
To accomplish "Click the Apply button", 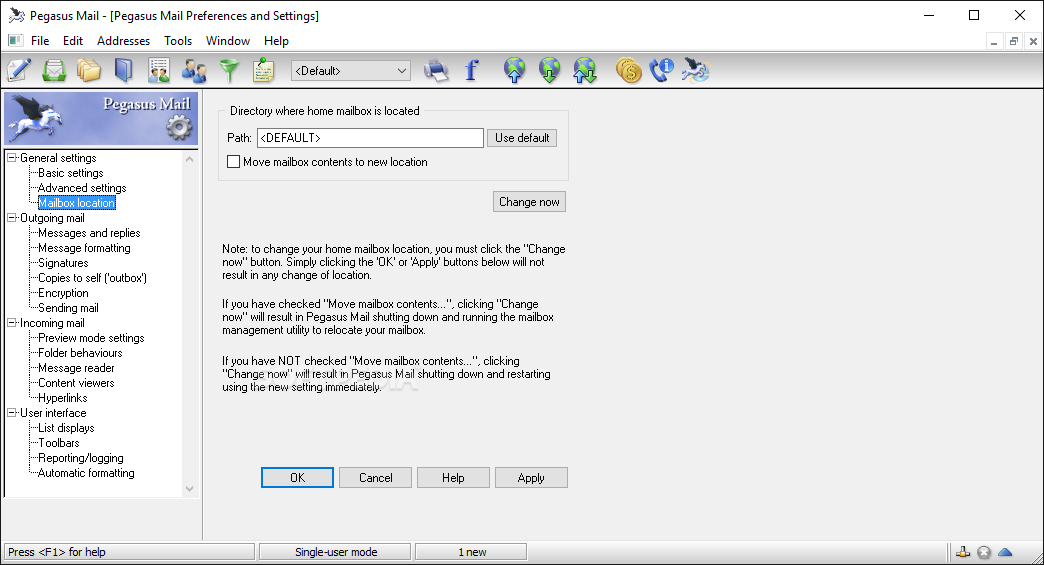I will click(x=531, y=478).
